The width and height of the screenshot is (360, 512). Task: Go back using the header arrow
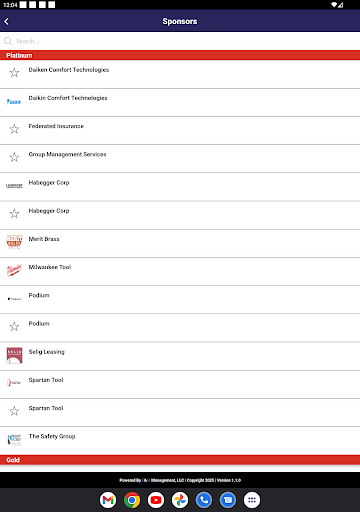[7, 21]
